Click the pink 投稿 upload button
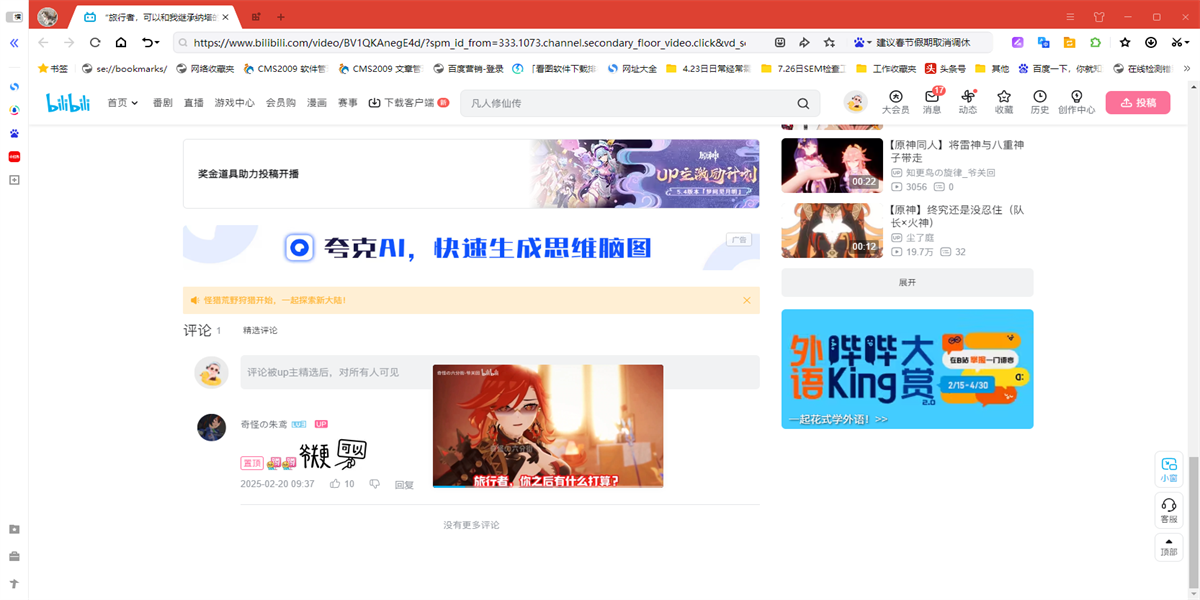Viewport: 1200px width, 600px height. 1138,103
